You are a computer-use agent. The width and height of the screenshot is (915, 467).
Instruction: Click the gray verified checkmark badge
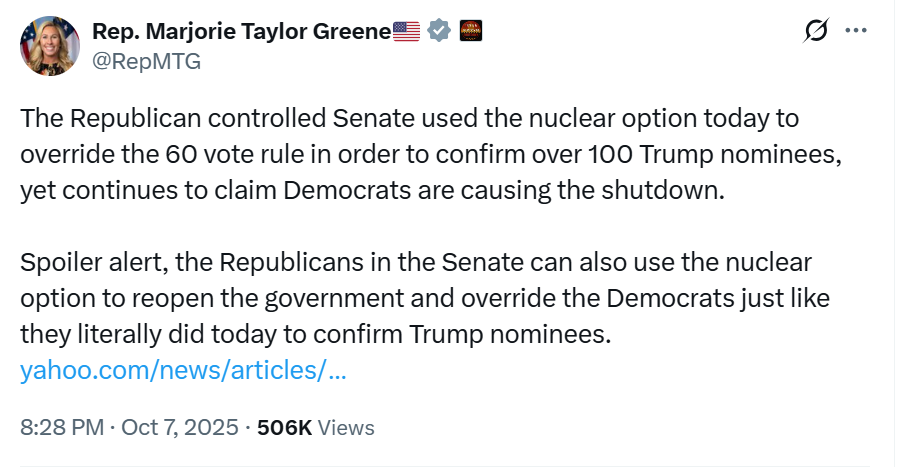[438, 31]
